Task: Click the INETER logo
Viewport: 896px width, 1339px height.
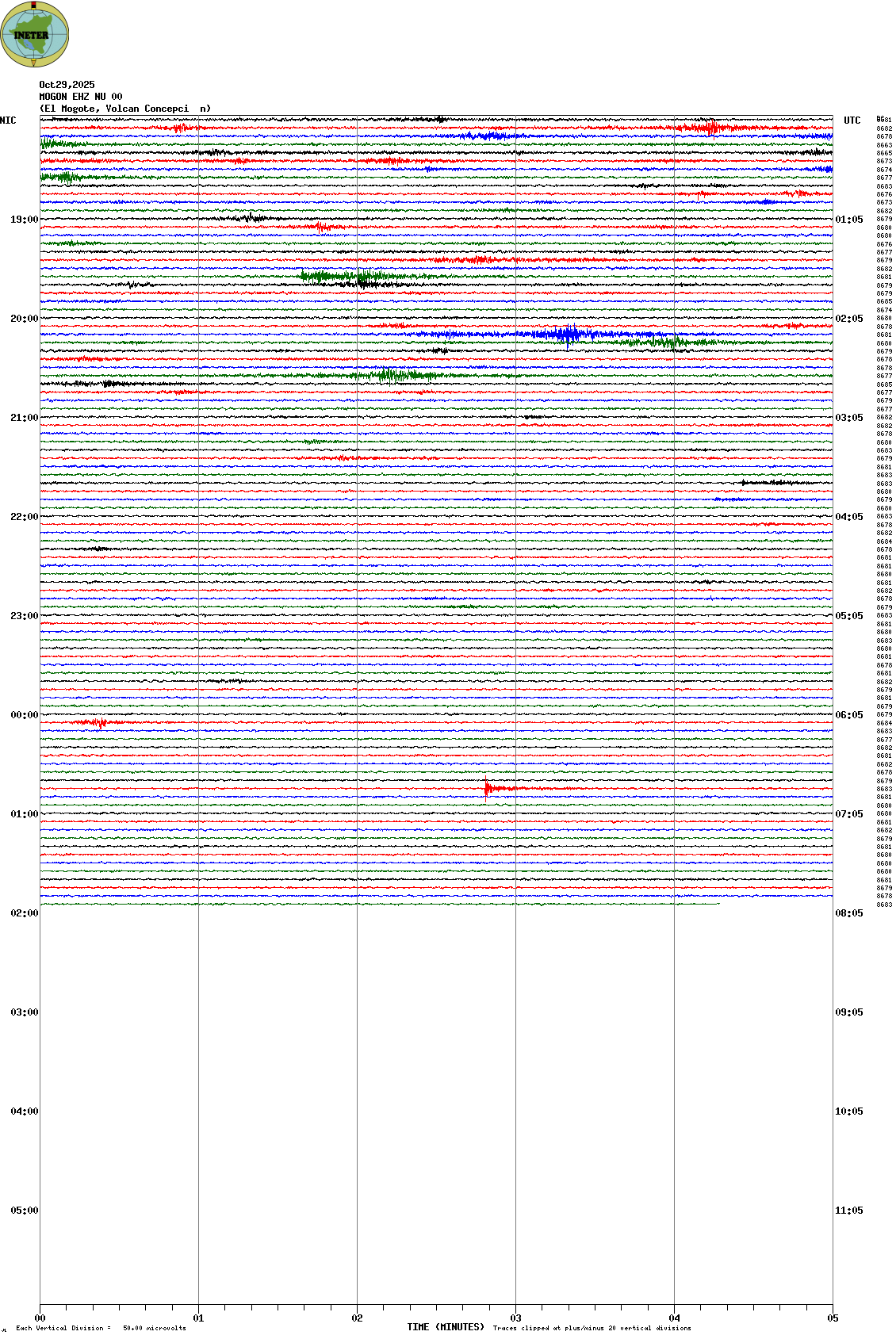Action: pyautogui.click(x=35, y=35)
